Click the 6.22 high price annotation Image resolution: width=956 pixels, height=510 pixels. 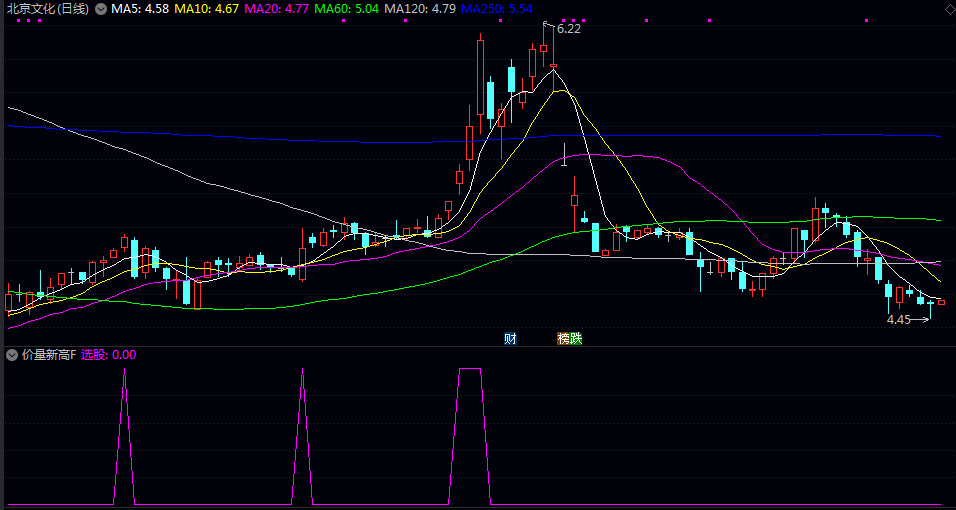(569, 29)
